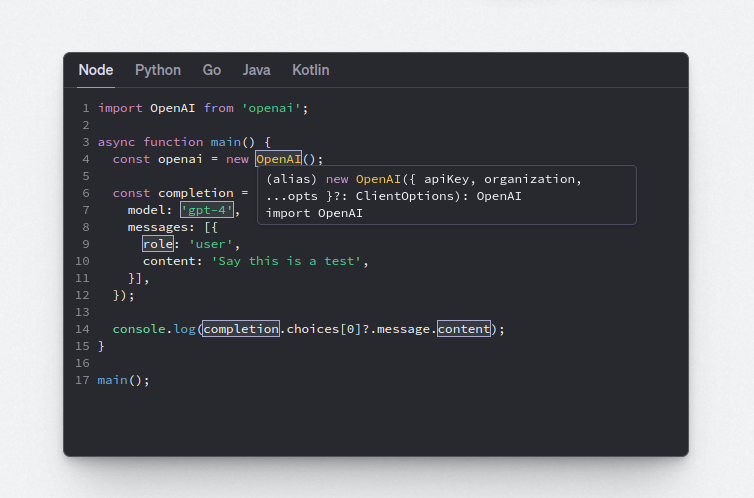
Task: Click the 'content:' key on line 10
Action: pyautogui.click(x=172, y=261)
